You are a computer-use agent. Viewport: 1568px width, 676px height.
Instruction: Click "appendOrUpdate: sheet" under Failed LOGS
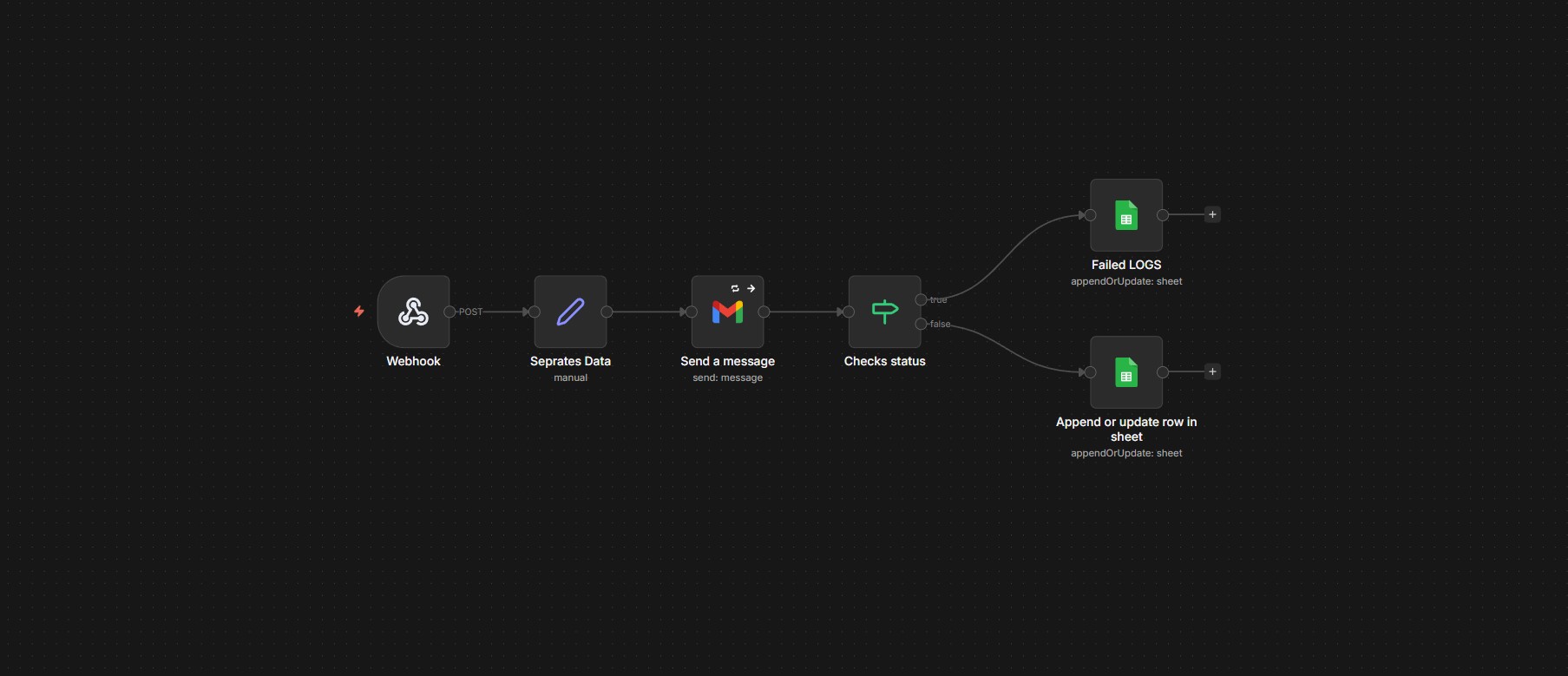click(x=1126, y=281)
